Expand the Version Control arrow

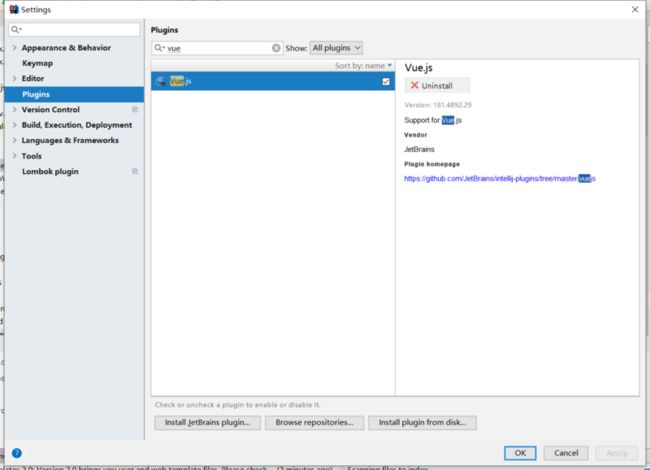[15, 109]
